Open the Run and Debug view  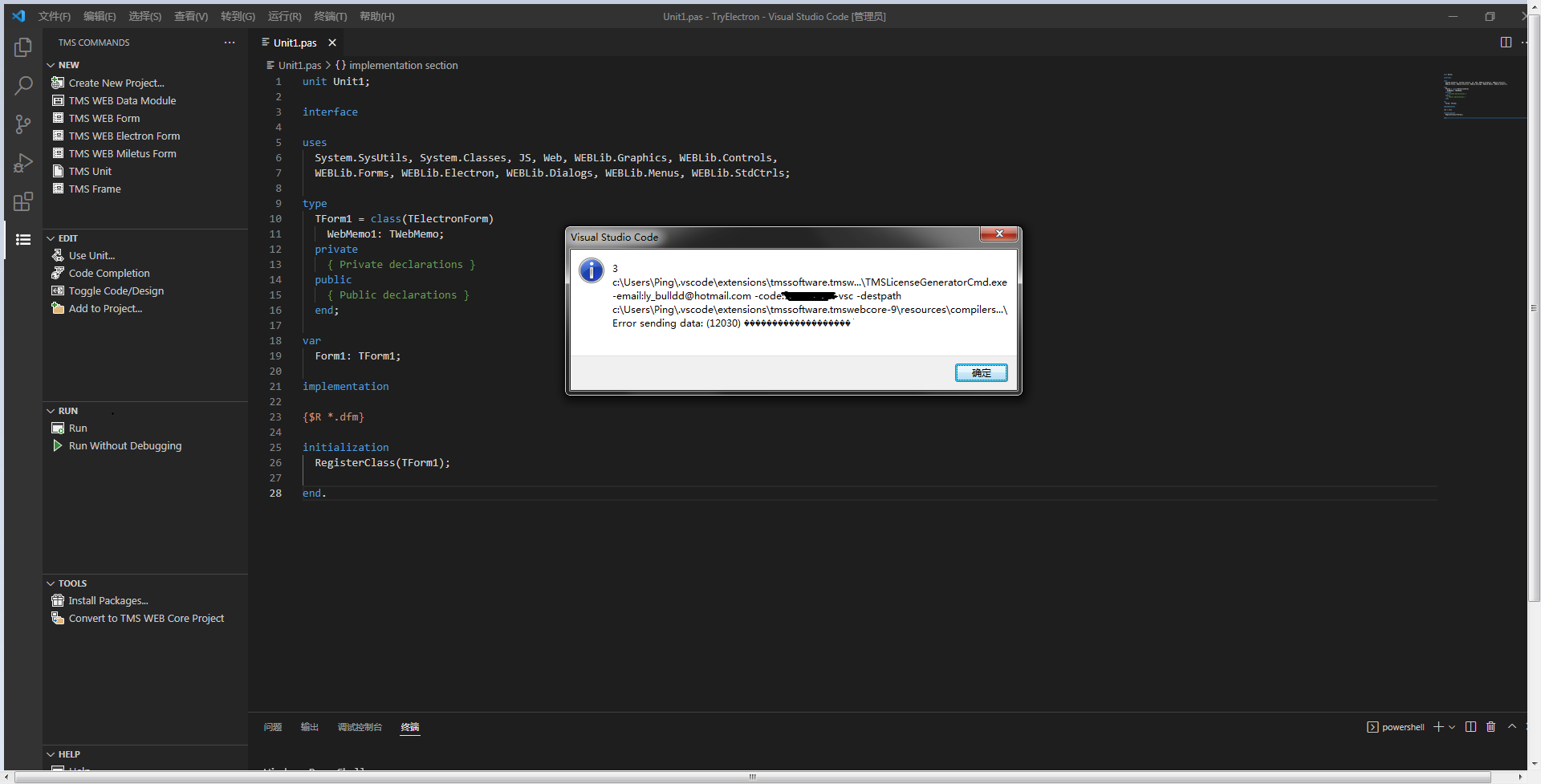pyautogui.click(x=23, y=163)
